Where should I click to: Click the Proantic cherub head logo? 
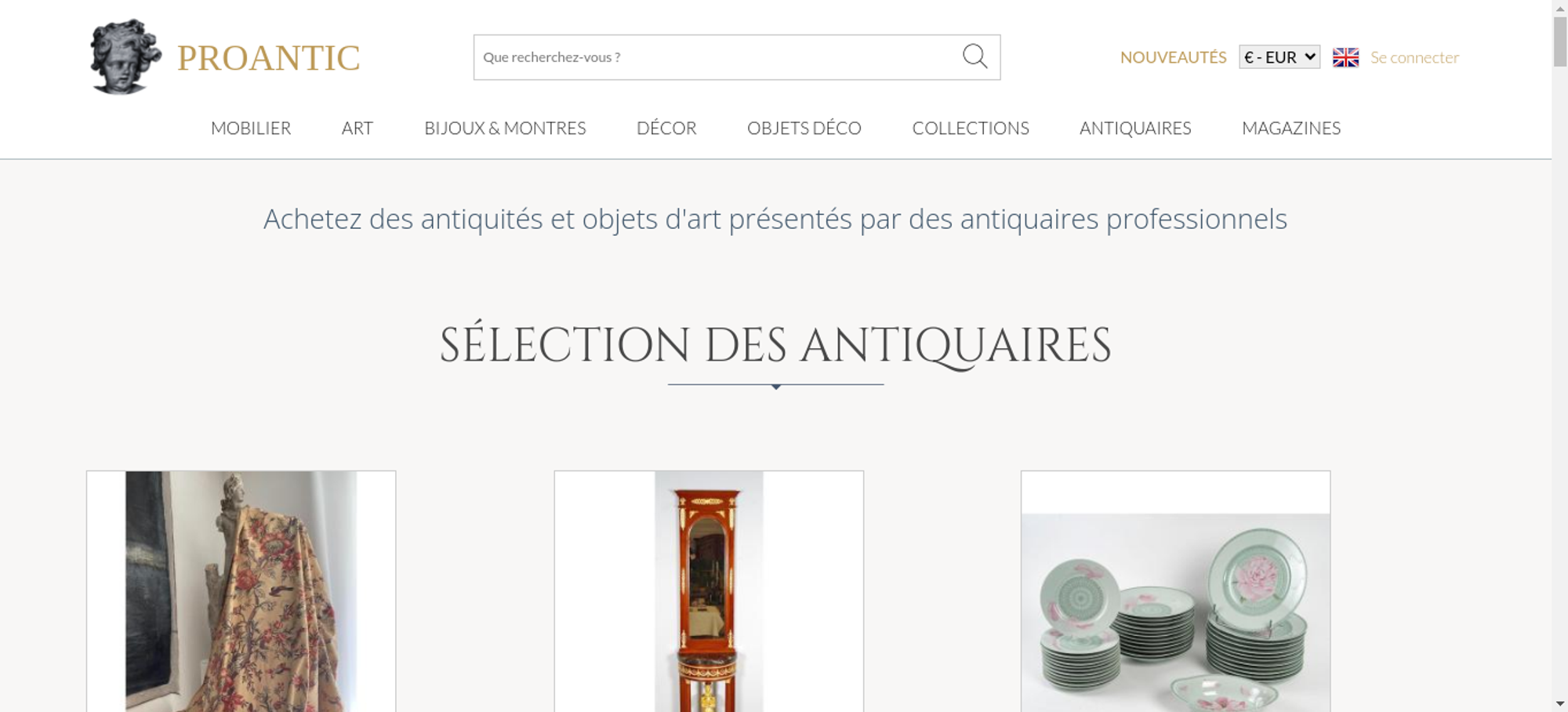(125, 56)
